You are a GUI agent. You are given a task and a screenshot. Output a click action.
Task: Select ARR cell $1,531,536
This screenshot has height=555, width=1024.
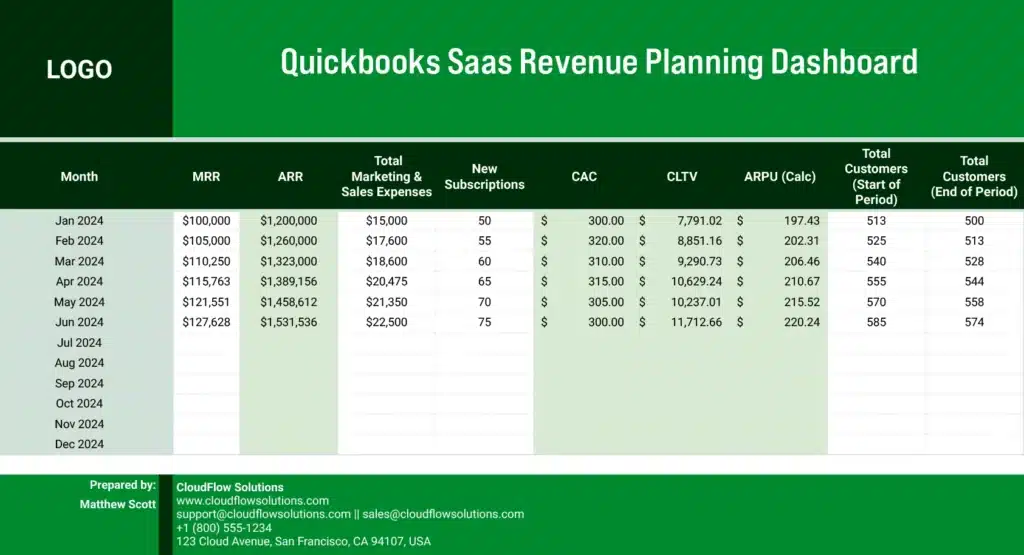tap(289, 322)
